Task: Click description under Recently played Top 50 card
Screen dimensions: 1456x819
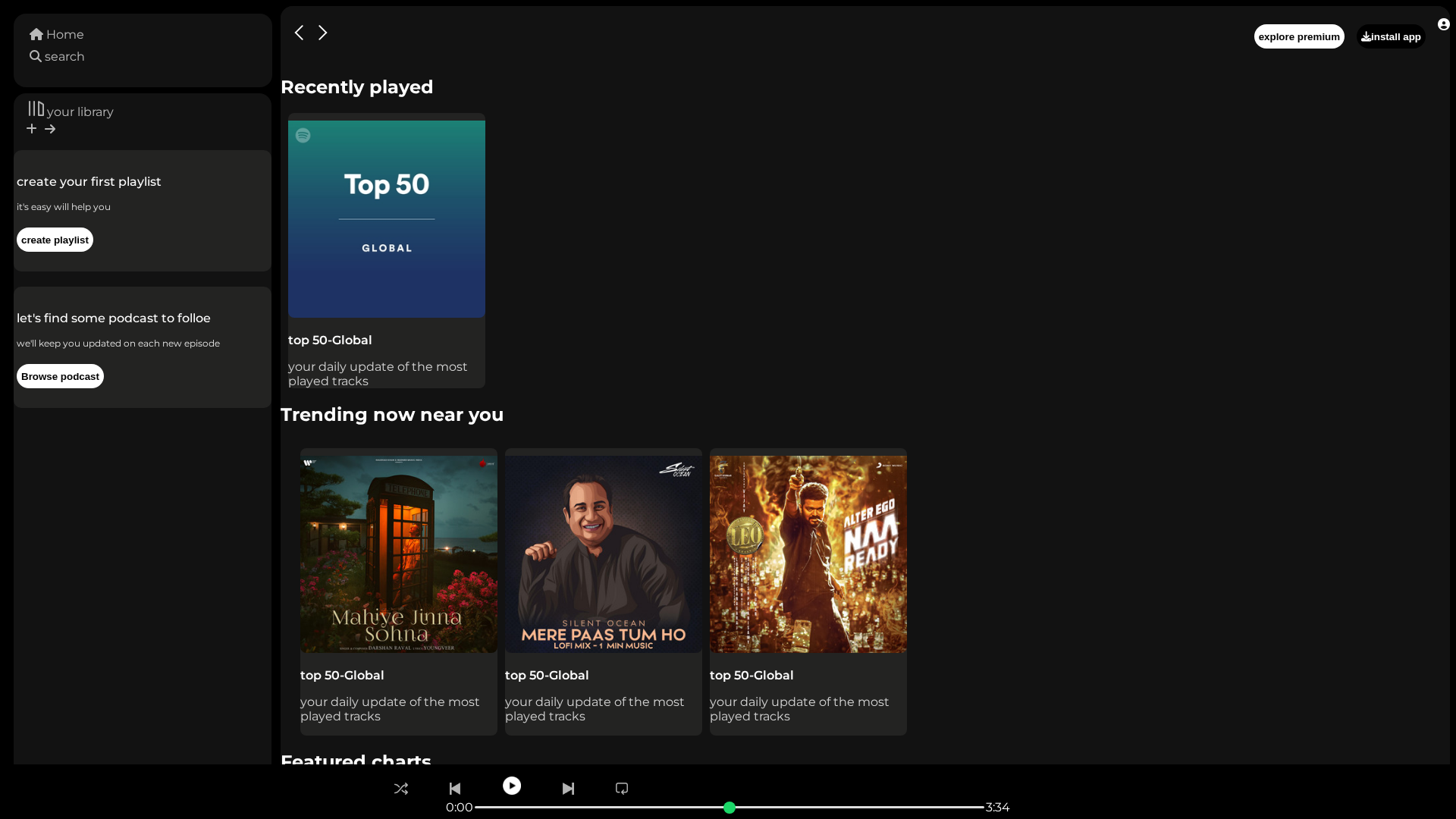Action: (378, 374)
